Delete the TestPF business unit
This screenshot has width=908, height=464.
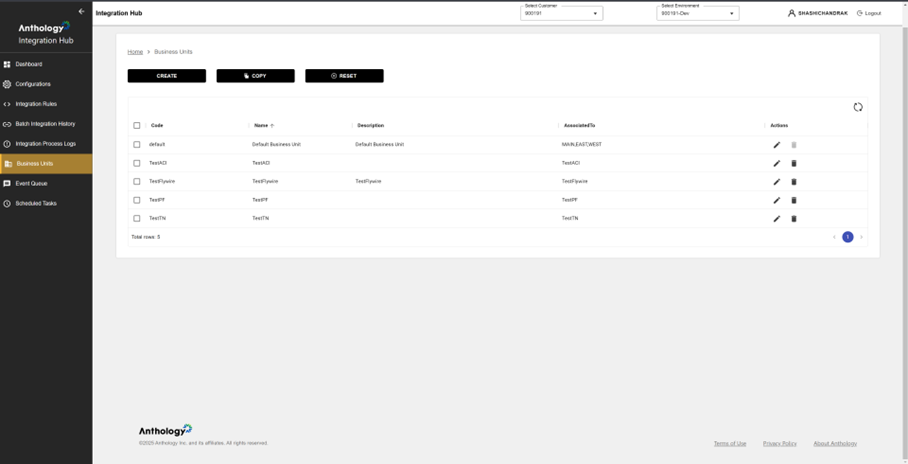click(x=794, y=200)
